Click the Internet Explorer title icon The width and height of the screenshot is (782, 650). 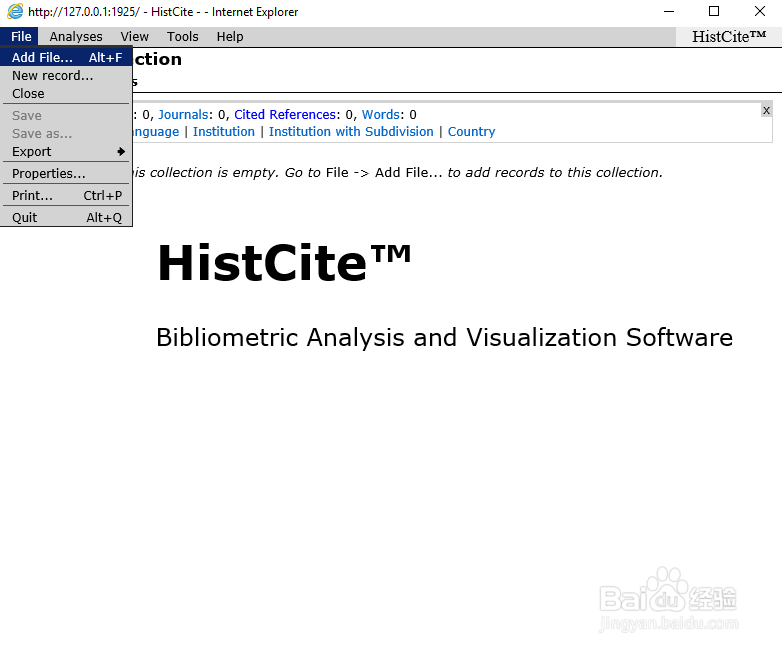tap(15, 11)
